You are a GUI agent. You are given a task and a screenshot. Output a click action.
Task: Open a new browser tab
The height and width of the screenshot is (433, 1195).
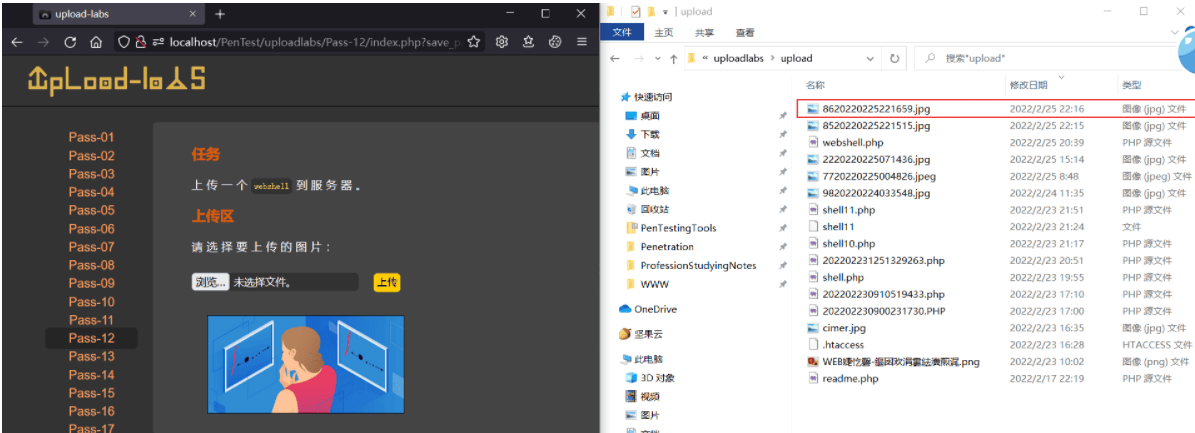coord(220,14)
